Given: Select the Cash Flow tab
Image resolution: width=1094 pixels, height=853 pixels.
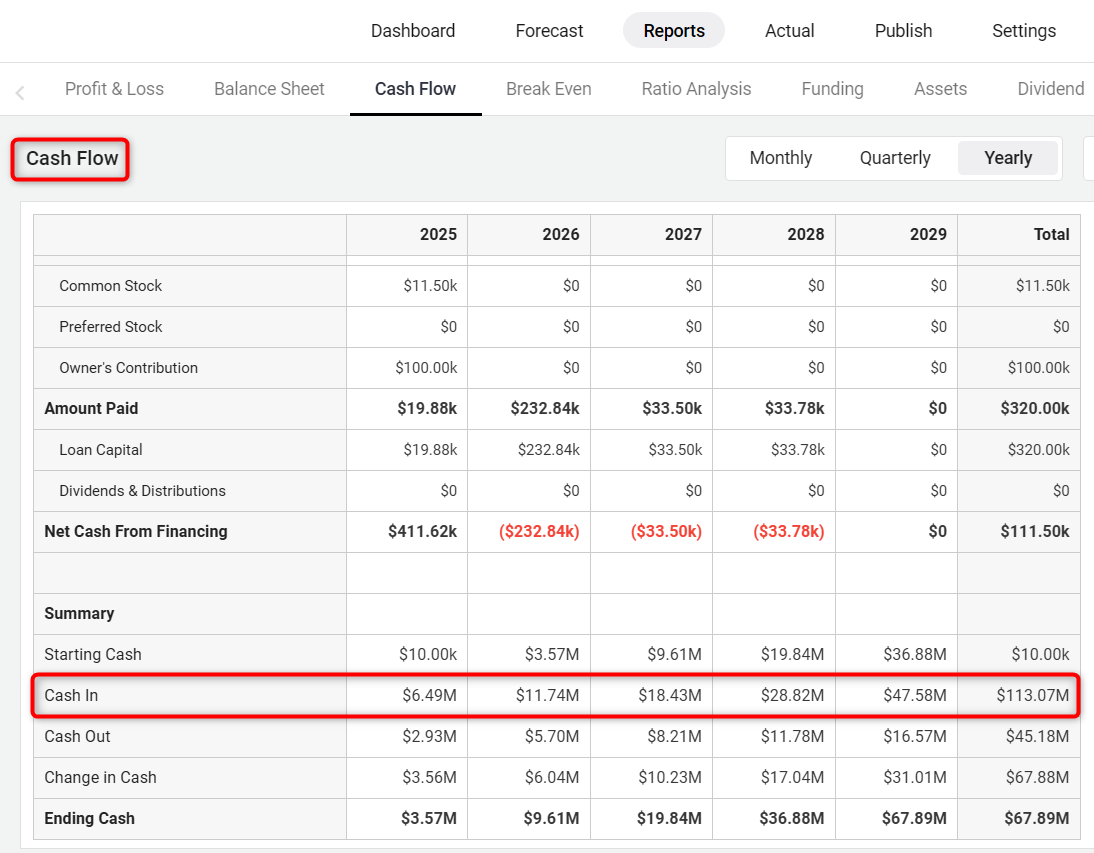Looking at the screenshot, I should tap(415, 89).
